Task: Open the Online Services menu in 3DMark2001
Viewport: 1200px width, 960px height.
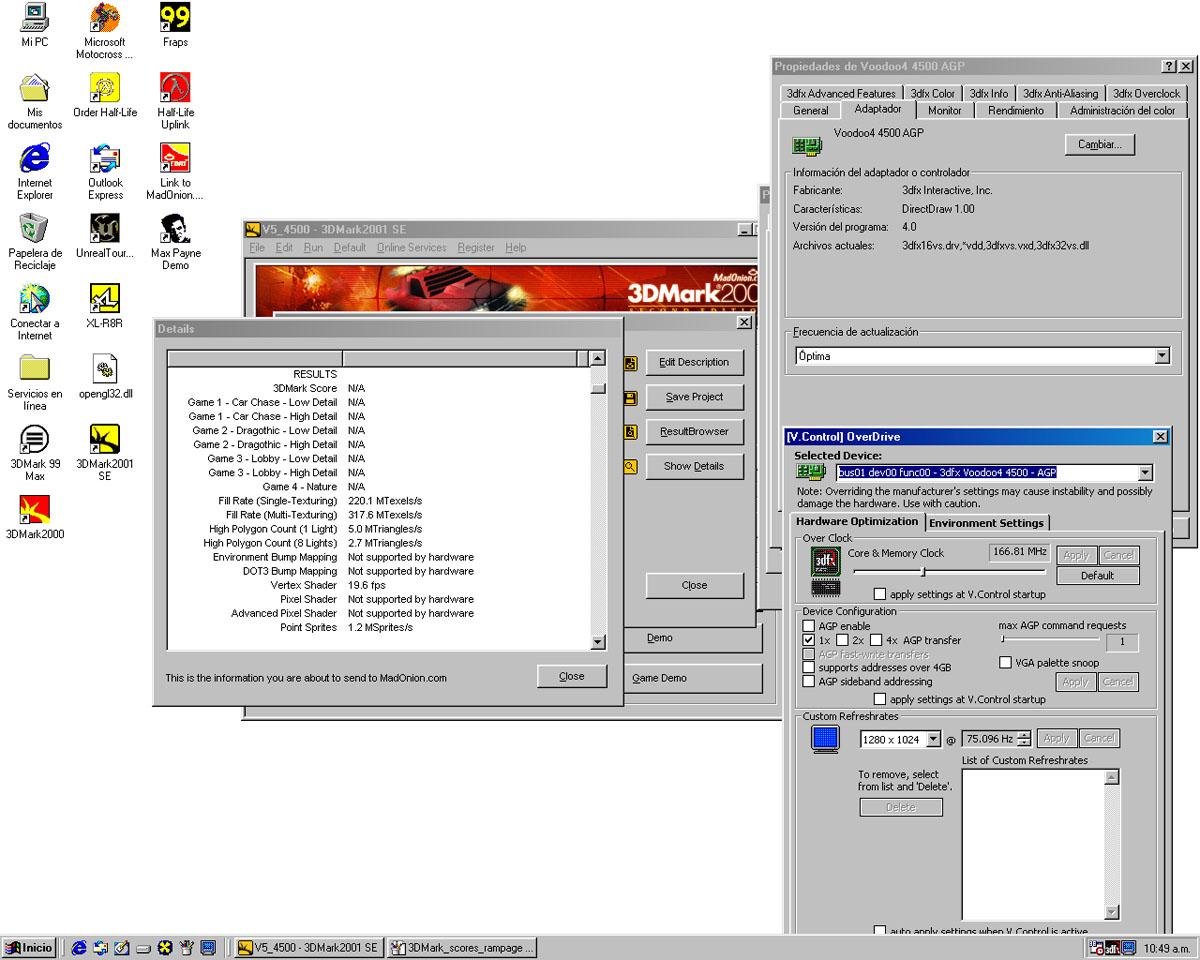Action: pos(411,247)
